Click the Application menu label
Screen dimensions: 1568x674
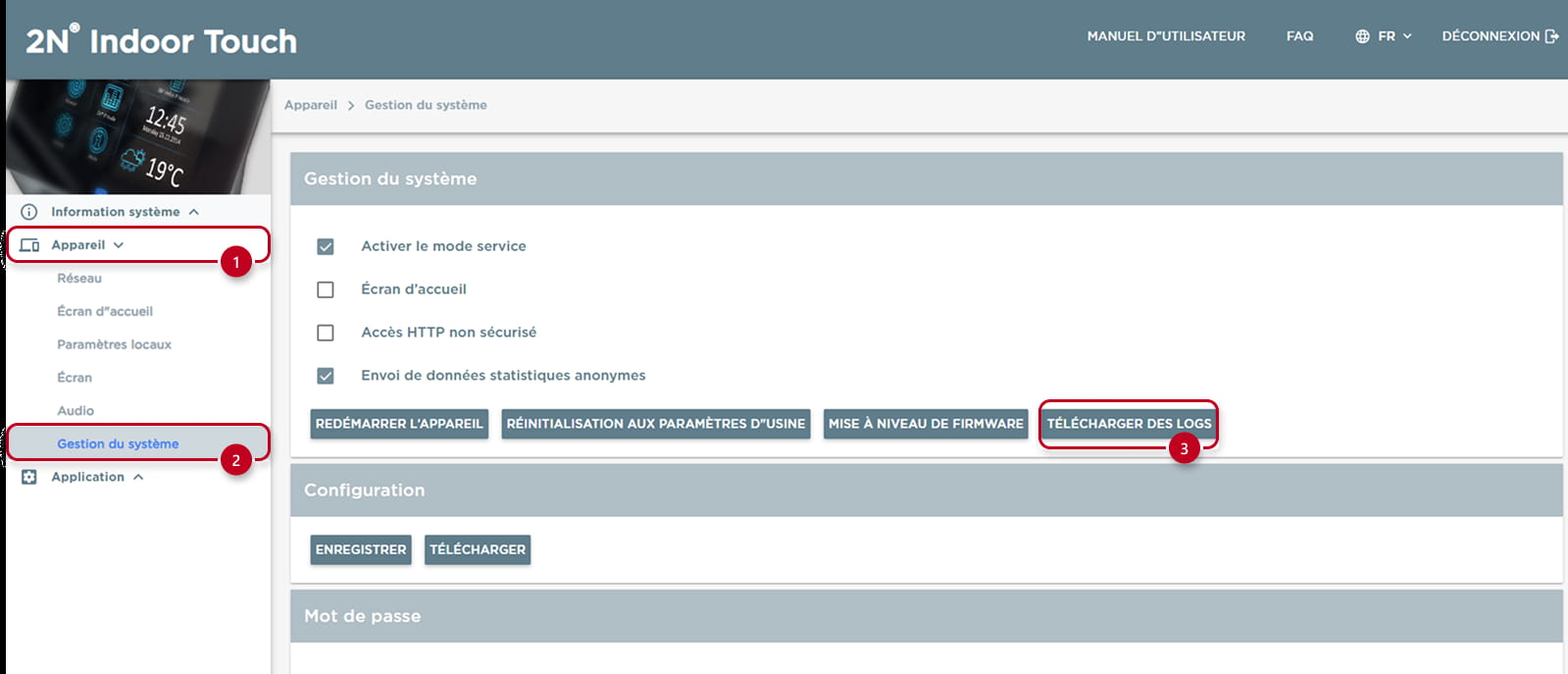pyautogui.click(x=87, y=477)
